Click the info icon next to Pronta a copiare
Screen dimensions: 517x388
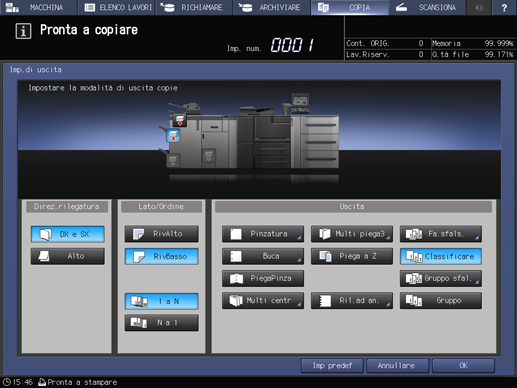click(23, 31)
